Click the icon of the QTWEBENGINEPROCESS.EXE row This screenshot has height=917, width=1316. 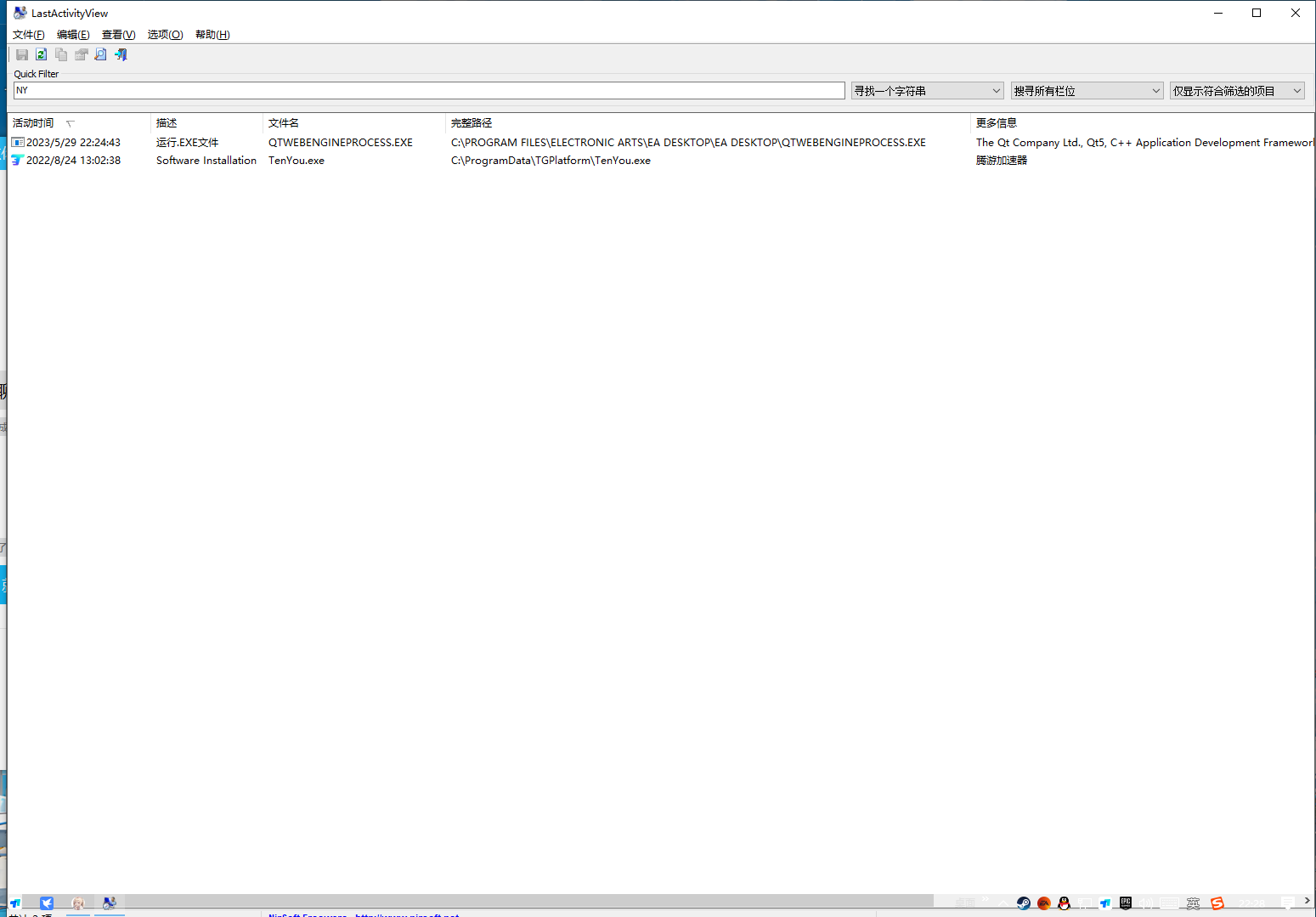coord(18,143)
